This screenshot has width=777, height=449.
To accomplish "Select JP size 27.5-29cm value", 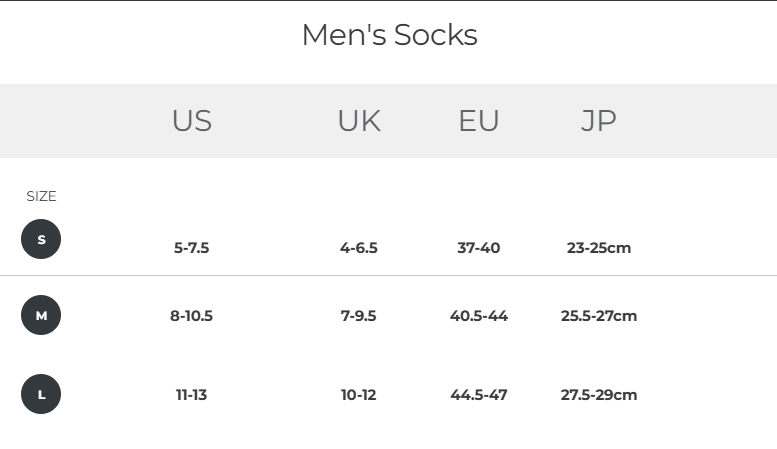I will (599, 395).
